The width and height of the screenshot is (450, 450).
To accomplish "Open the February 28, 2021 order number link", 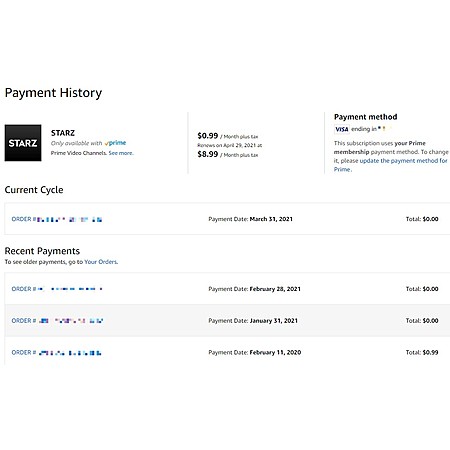I will (x=57, y=289).
